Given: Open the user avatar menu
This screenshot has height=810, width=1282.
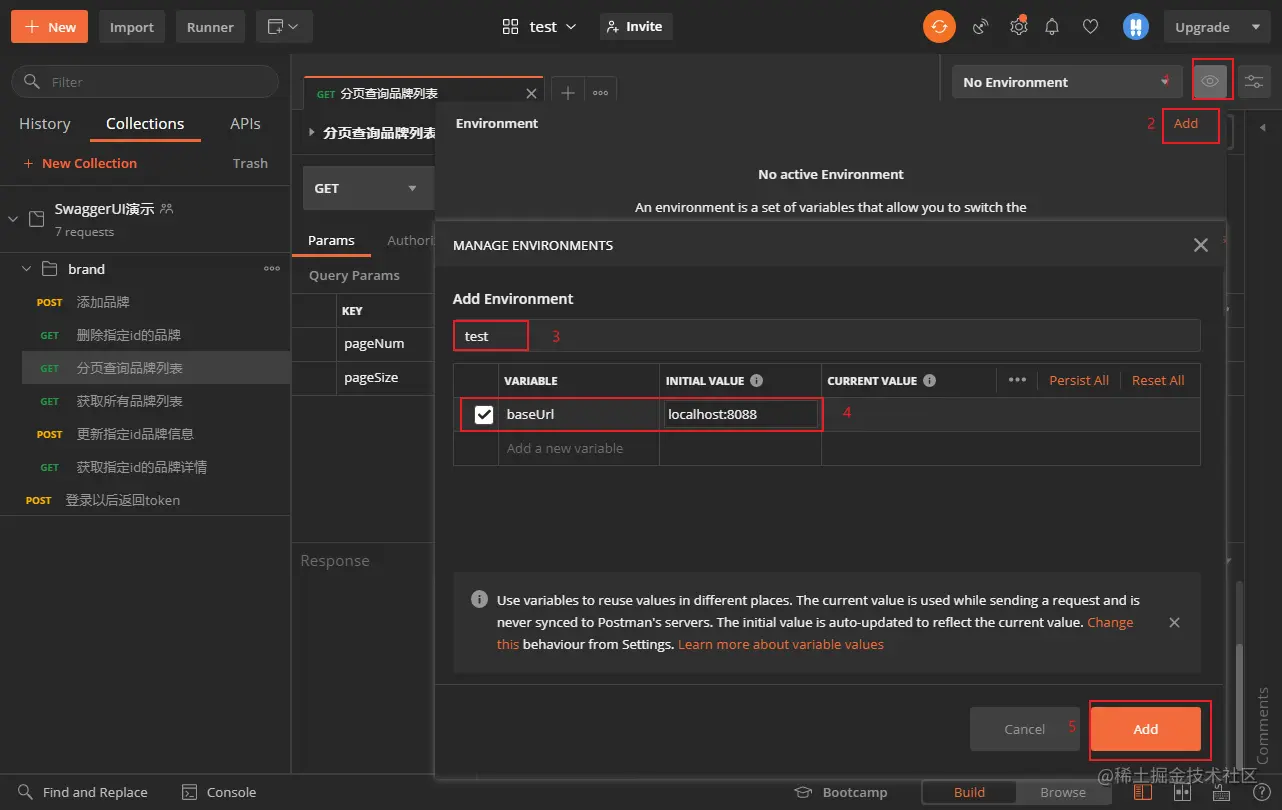Looking at the screenshot, I should tap(1135, 27).
